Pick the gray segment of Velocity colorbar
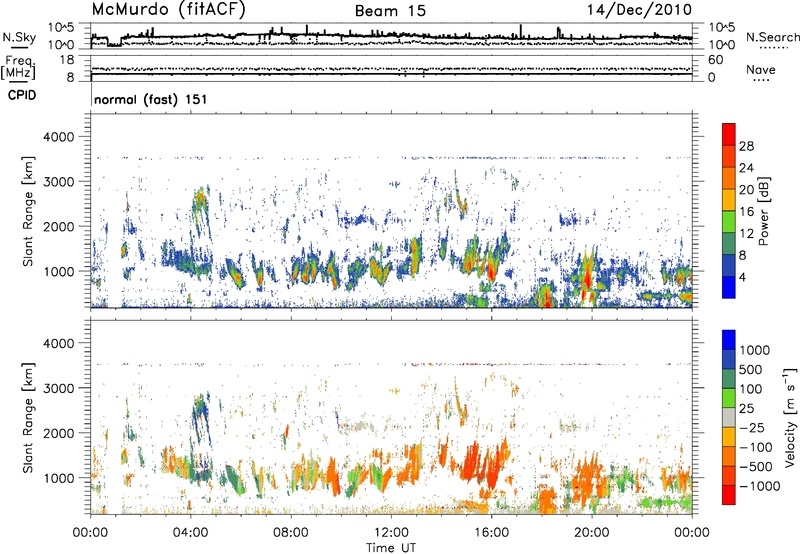800x554 pixels. (x=729, y=417)
